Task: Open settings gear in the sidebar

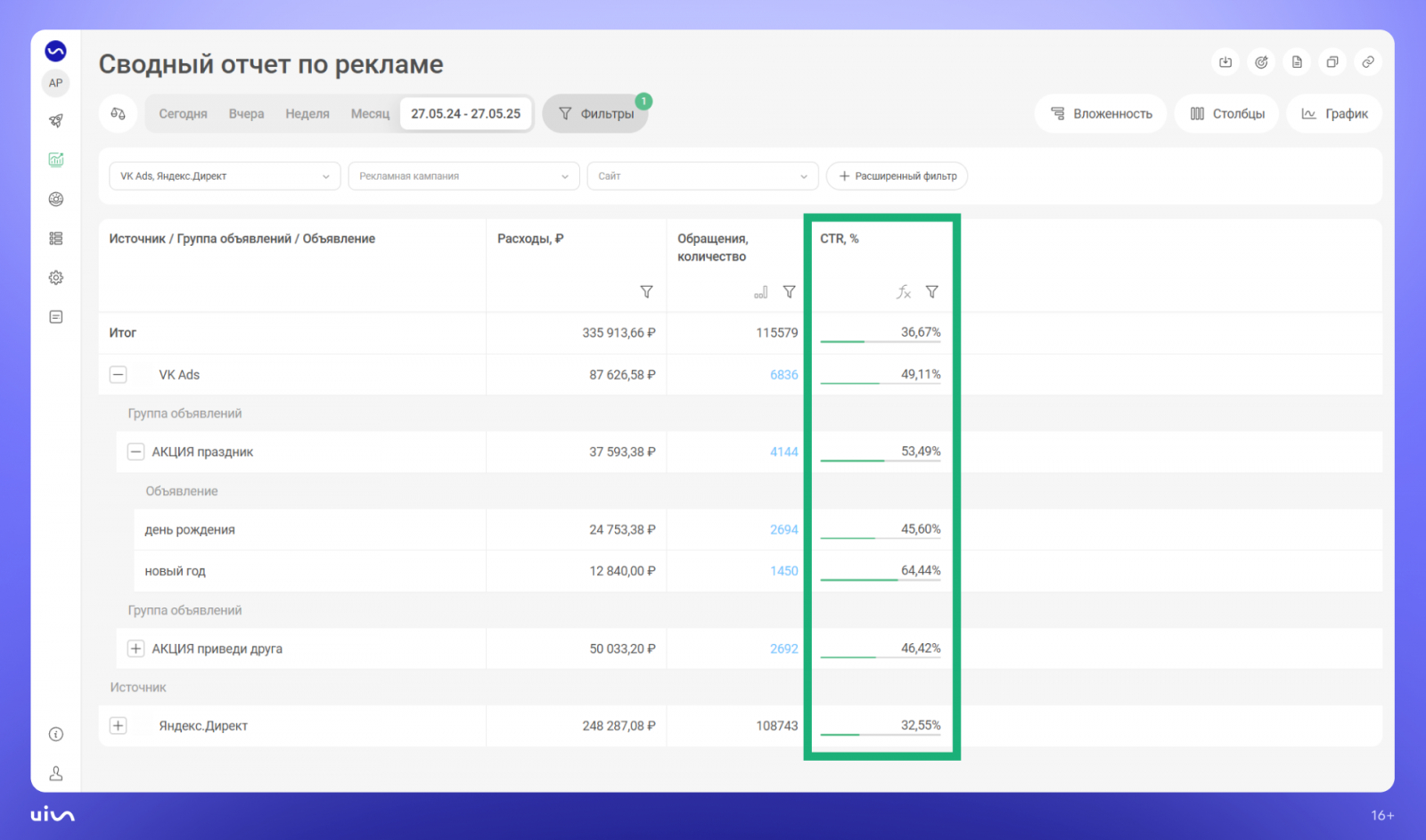Action: pos(55,277)
